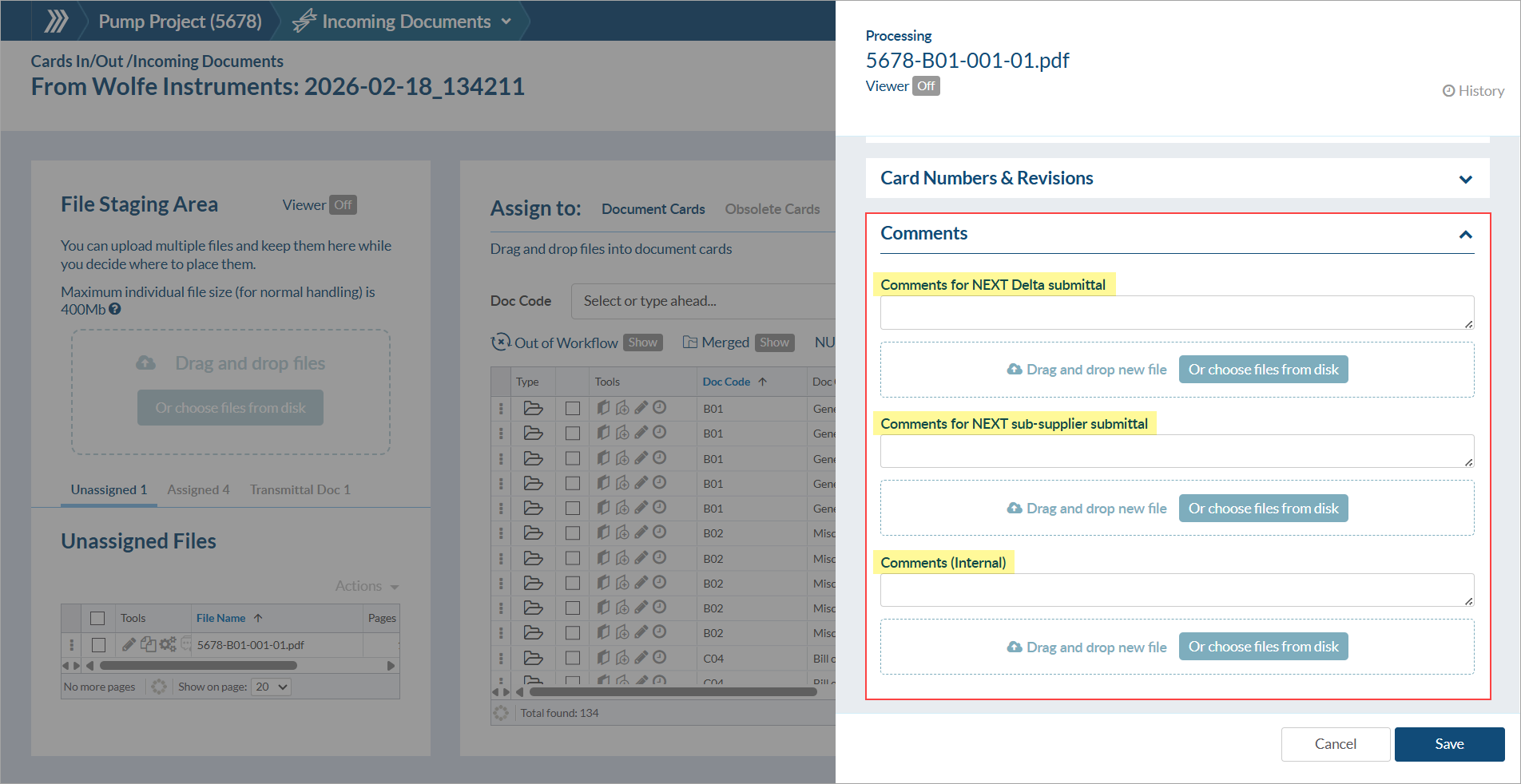Click the comment bubble icon for 5678-B01-001-01.pdf in Unassigned Files
Viewport: 1521px width, 784px height.
186,643
